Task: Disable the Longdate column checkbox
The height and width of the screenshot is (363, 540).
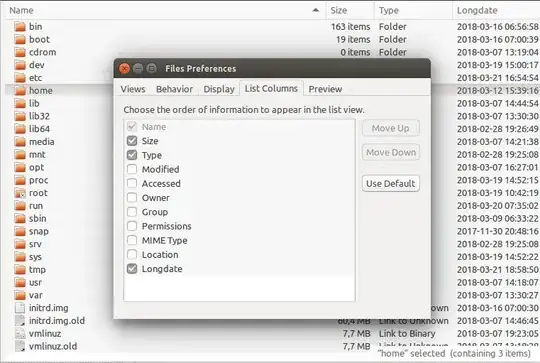Action: pyautogui.click(x=132, y=269)
